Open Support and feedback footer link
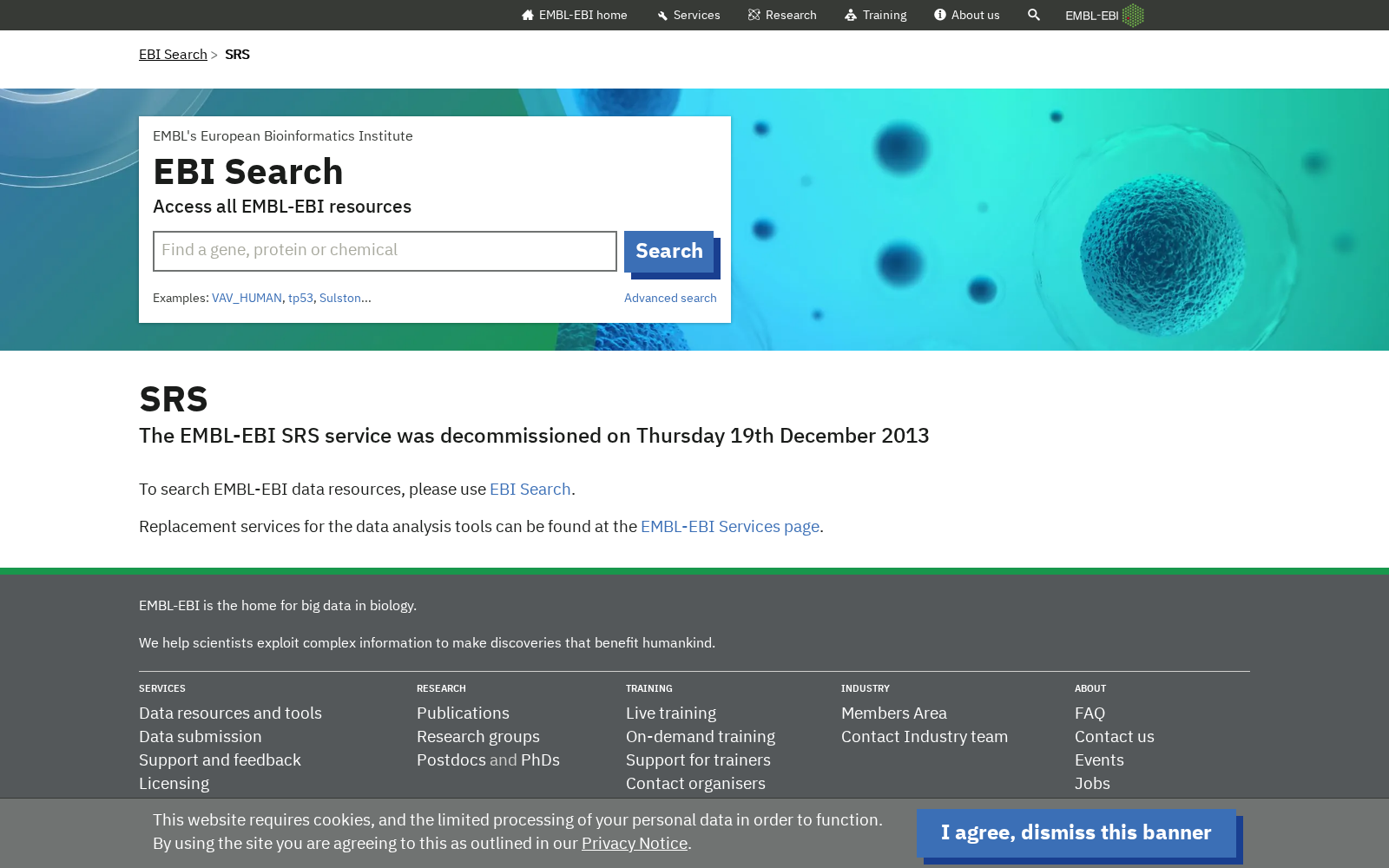 coord(220,760)
